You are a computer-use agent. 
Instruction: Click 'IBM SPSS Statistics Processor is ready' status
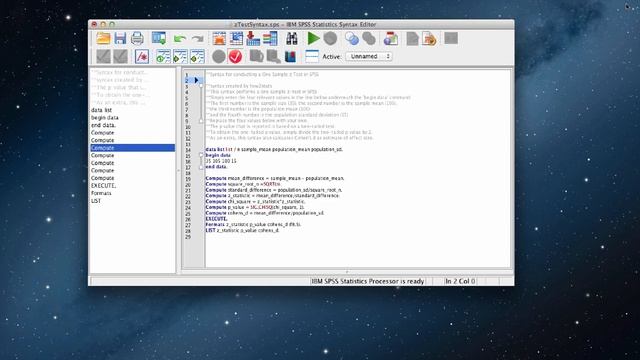tap(368, 281)
